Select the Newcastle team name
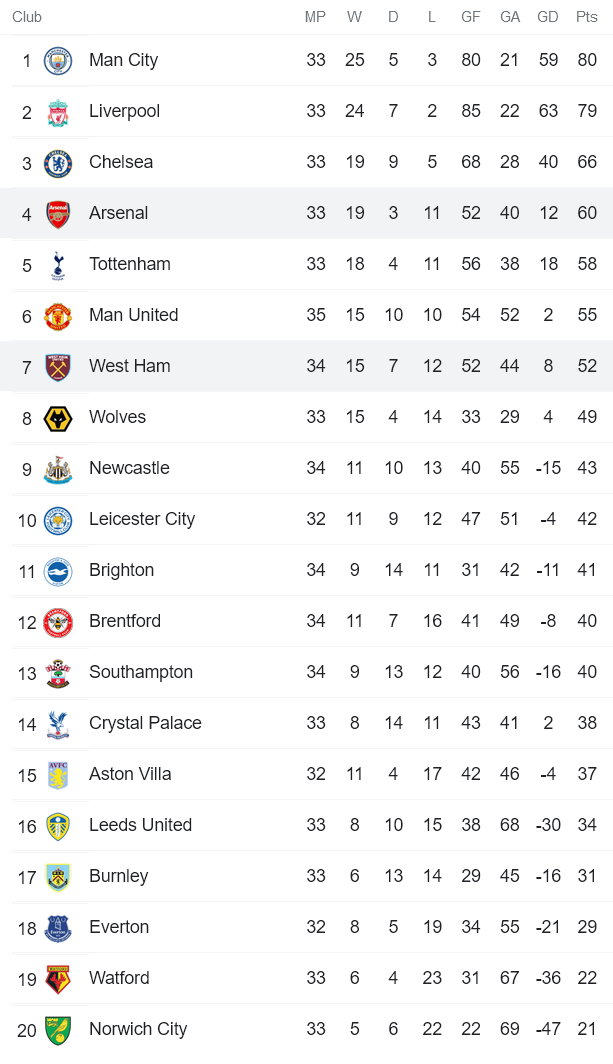Viewport: 613px width, 1064px height. [x=129, y=468]
